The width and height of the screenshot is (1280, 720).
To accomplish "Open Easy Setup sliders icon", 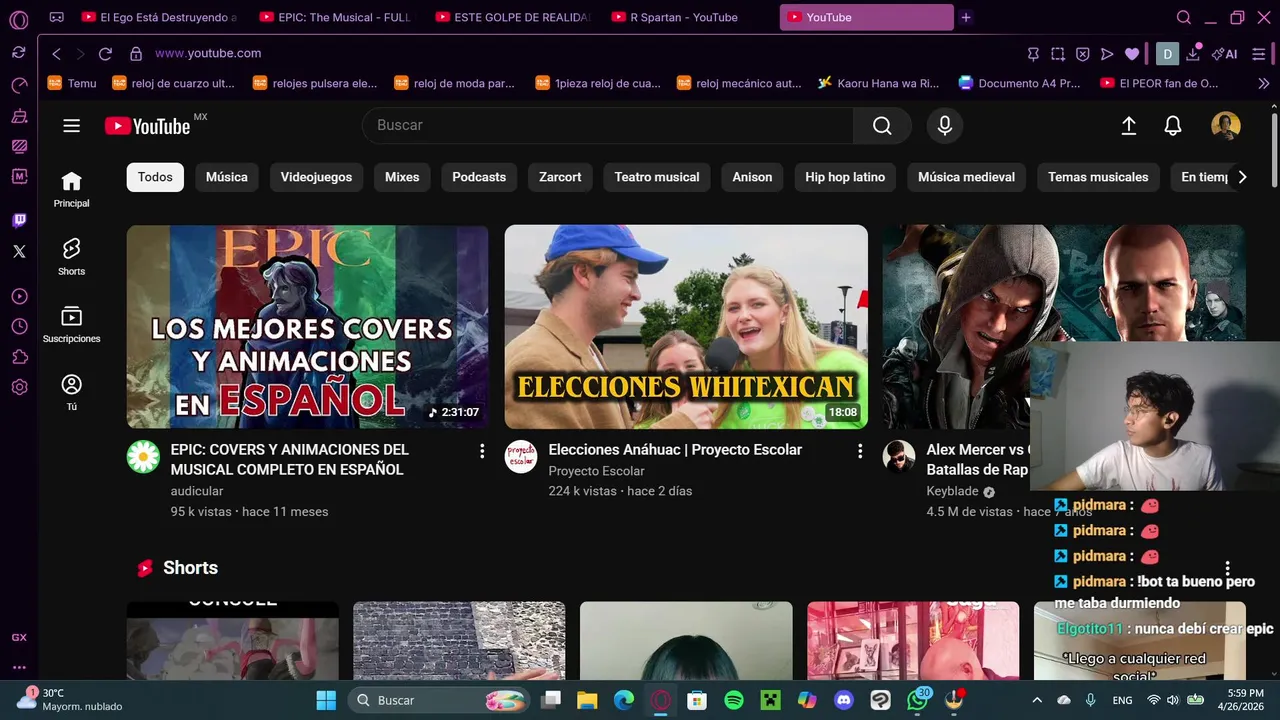I will [1259, 53].
